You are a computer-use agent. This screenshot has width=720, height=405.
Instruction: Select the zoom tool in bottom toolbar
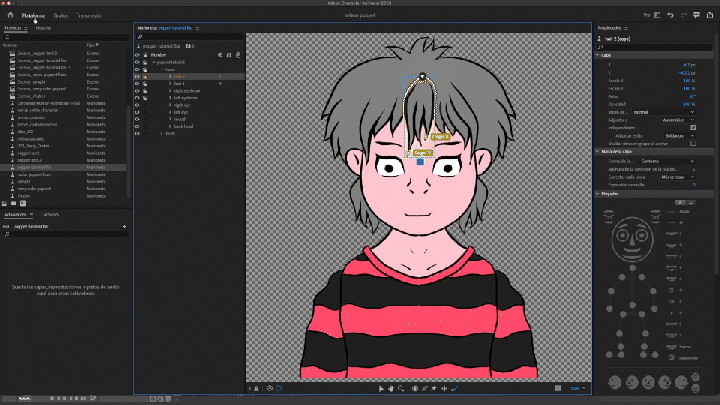pyautogui.click(x=401, y=388)
